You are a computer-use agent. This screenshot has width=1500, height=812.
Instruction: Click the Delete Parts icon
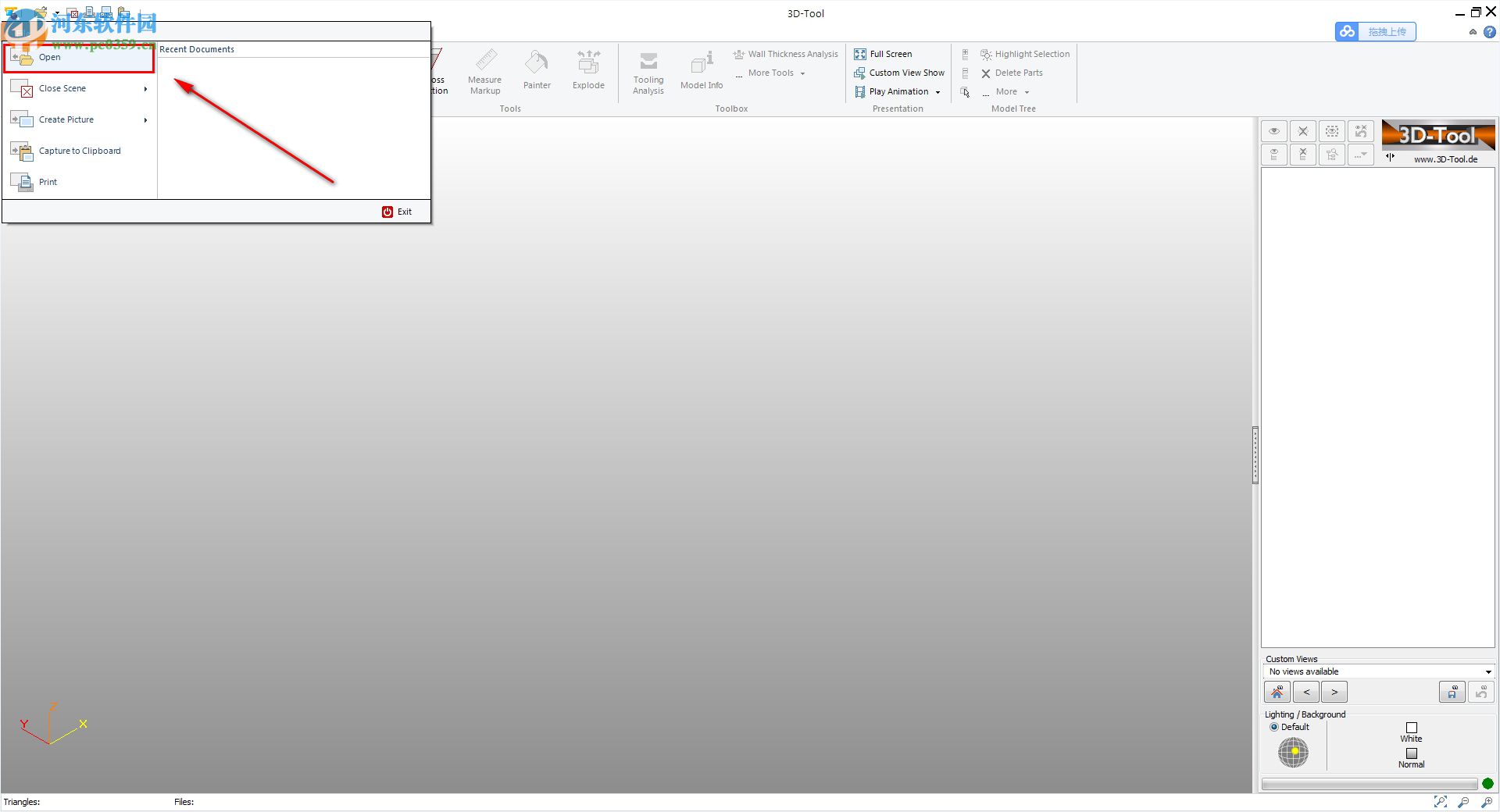click(986, 73)
